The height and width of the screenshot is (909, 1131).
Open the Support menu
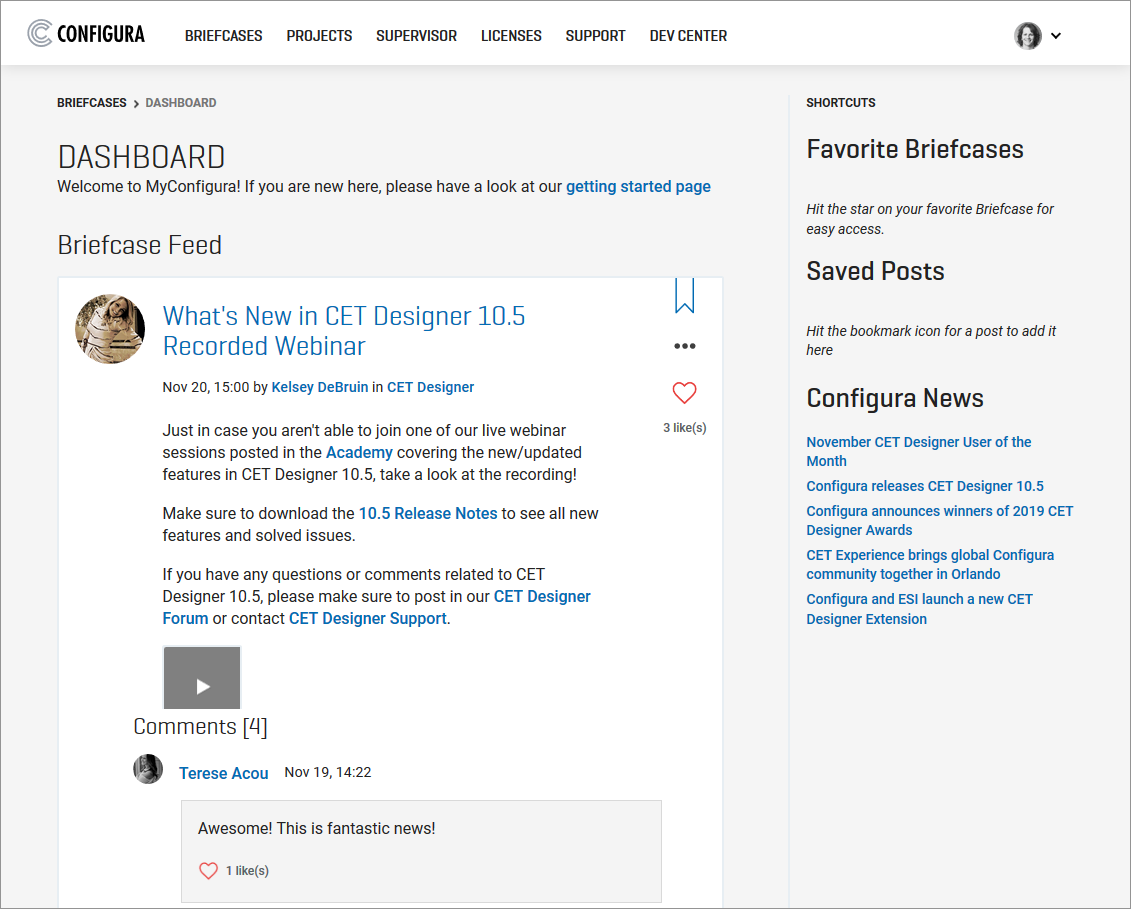tap(595, 36)
